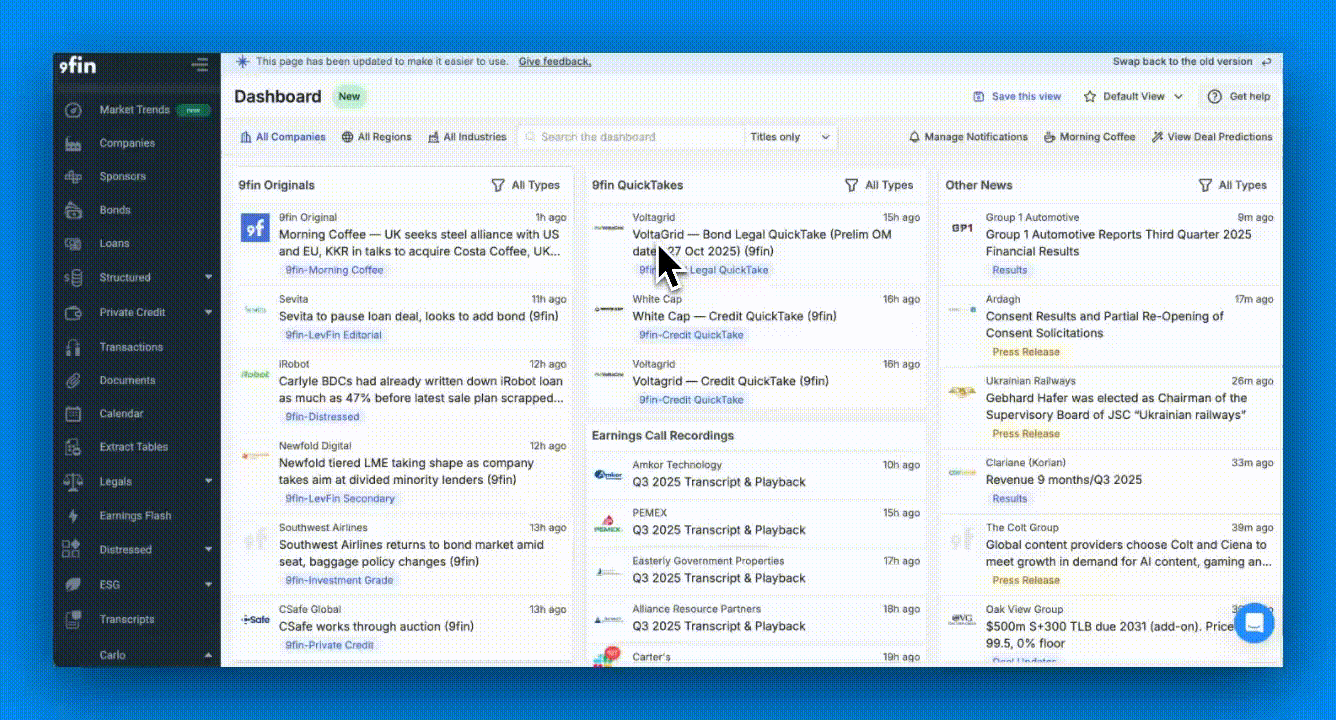The height and width of the screenshot is (720, 1336).
Task: Click the 9fin logo
Action: click(77, 66)
